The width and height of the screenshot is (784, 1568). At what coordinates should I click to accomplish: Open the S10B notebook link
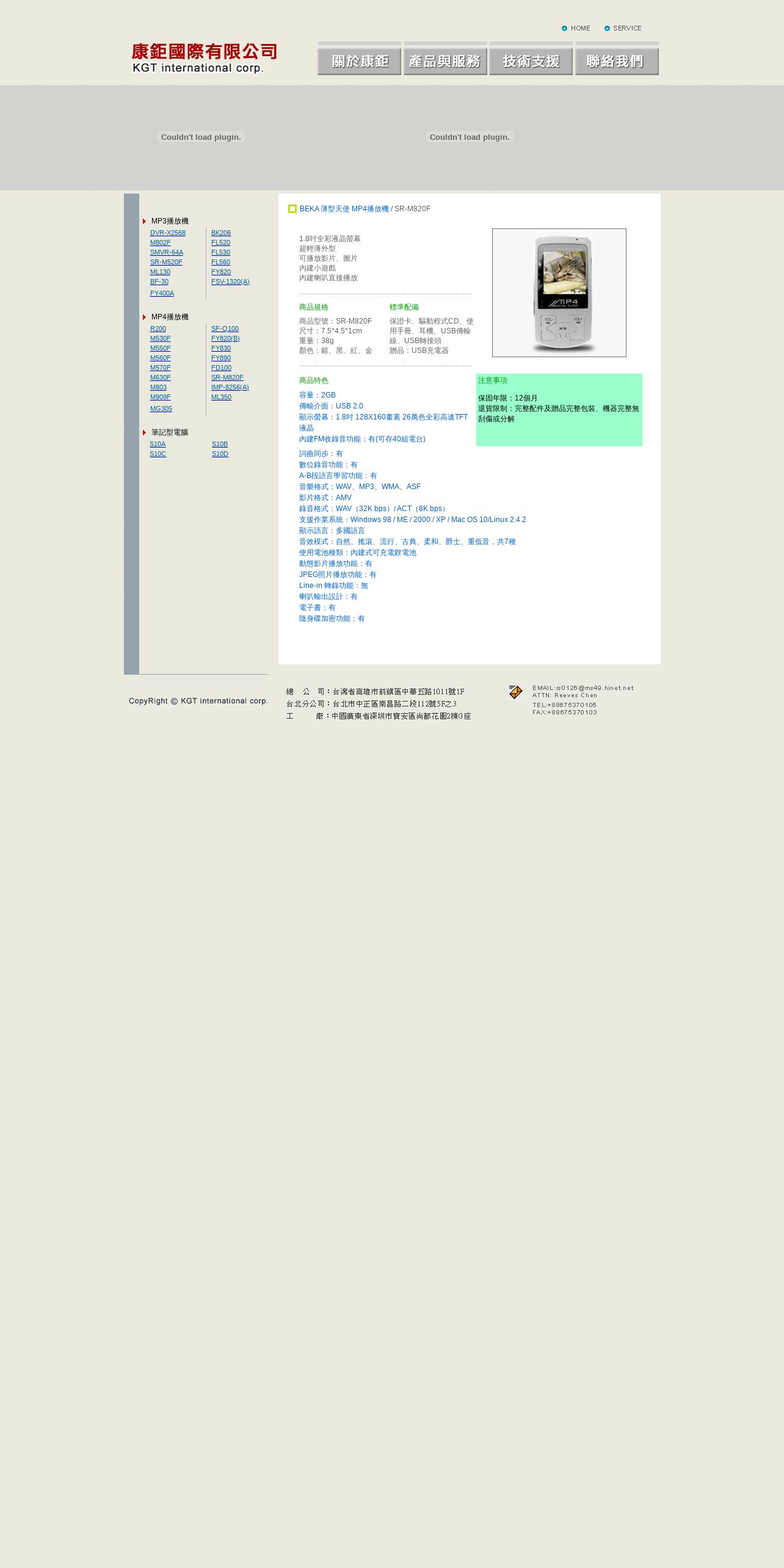(220, 444)
